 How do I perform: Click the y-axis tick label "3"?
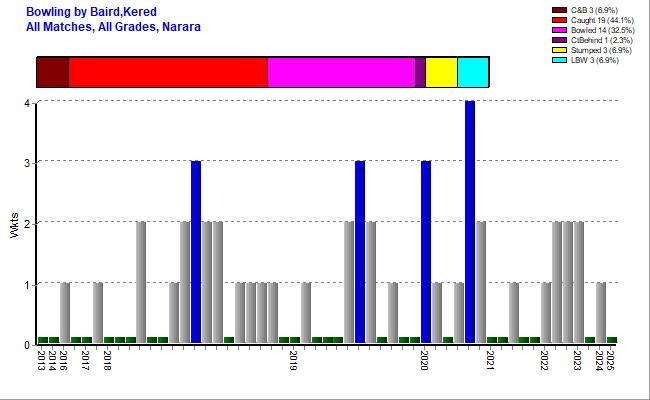pos(27,163)
